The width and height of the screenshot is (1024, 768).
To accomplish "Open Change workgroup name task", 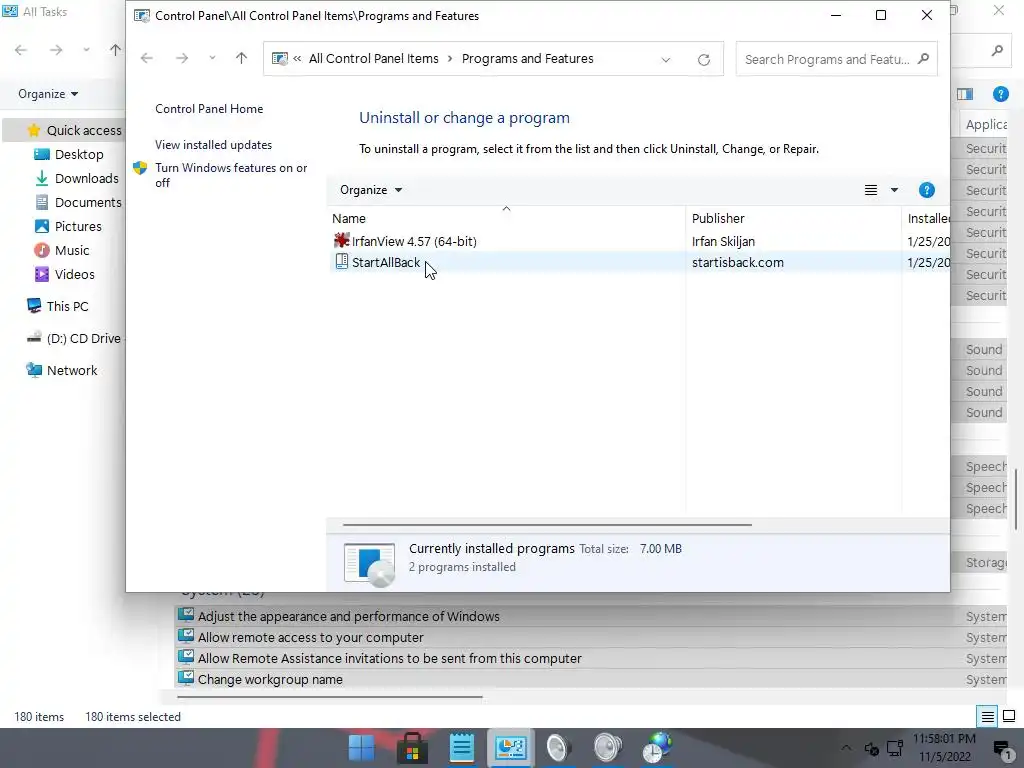I will click(x=270, y=679).
